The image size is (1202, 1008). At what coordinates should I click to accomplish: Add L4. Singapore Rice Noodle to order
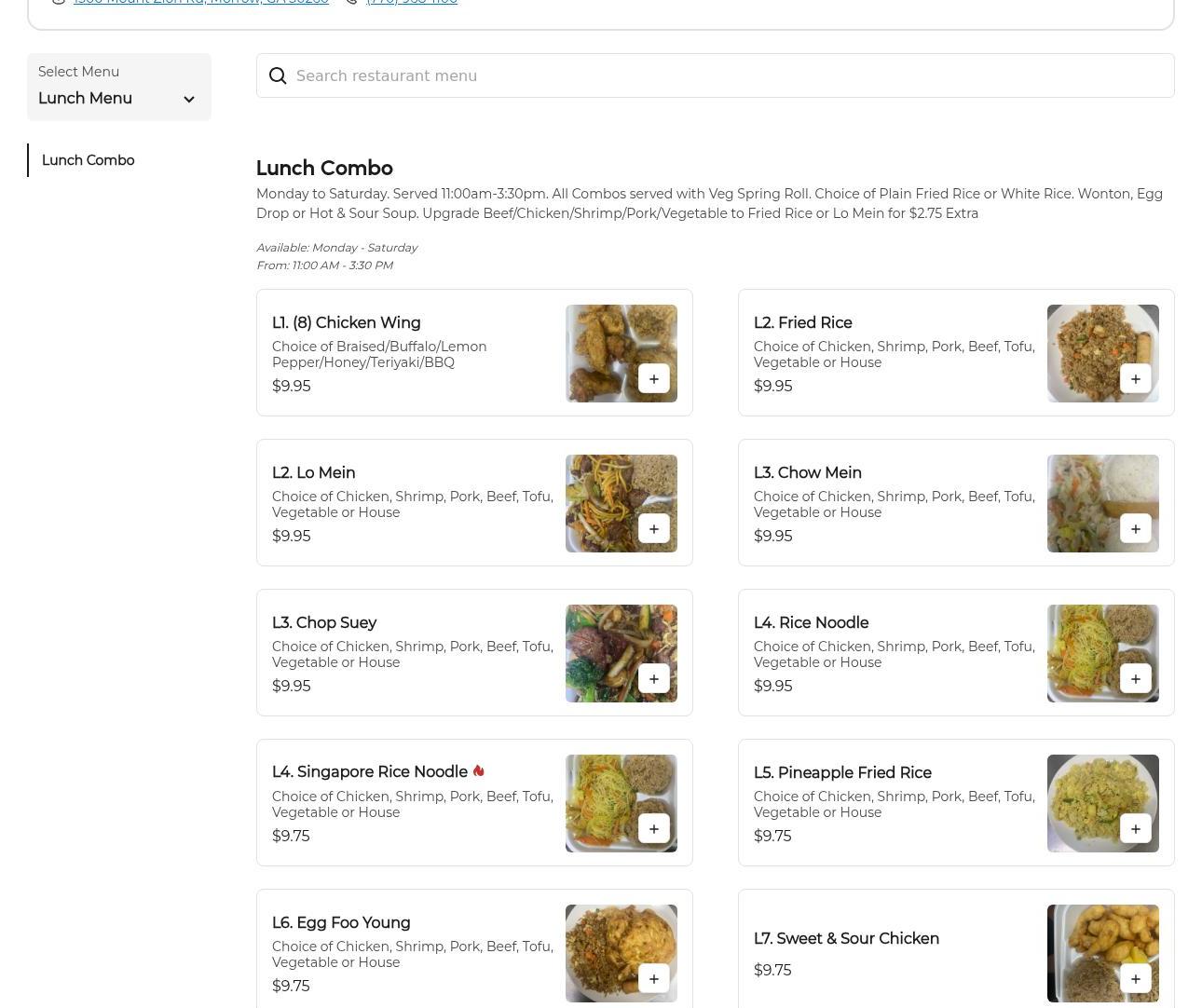653,829
